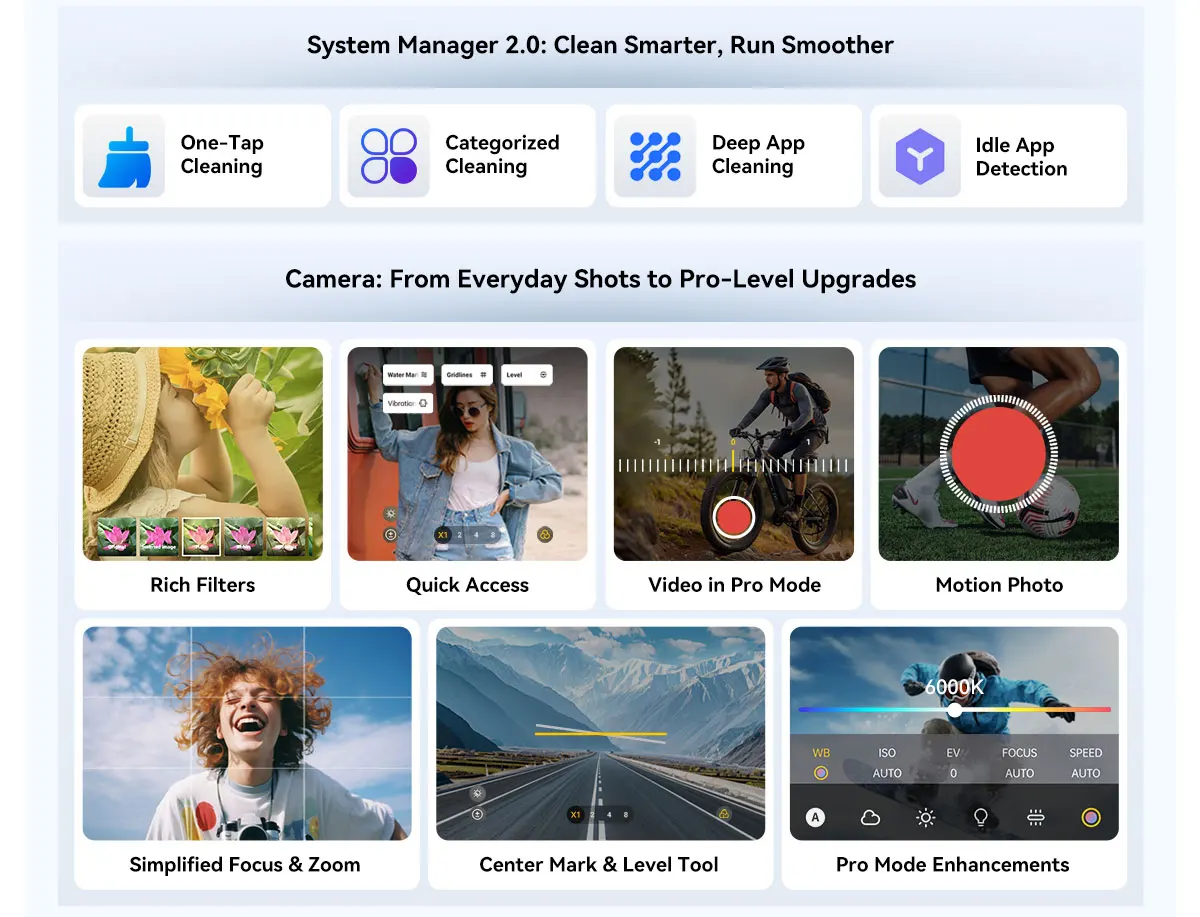Select the light bulb white balance preset
The image size is (1200, 917).
[x=981, y=817]
